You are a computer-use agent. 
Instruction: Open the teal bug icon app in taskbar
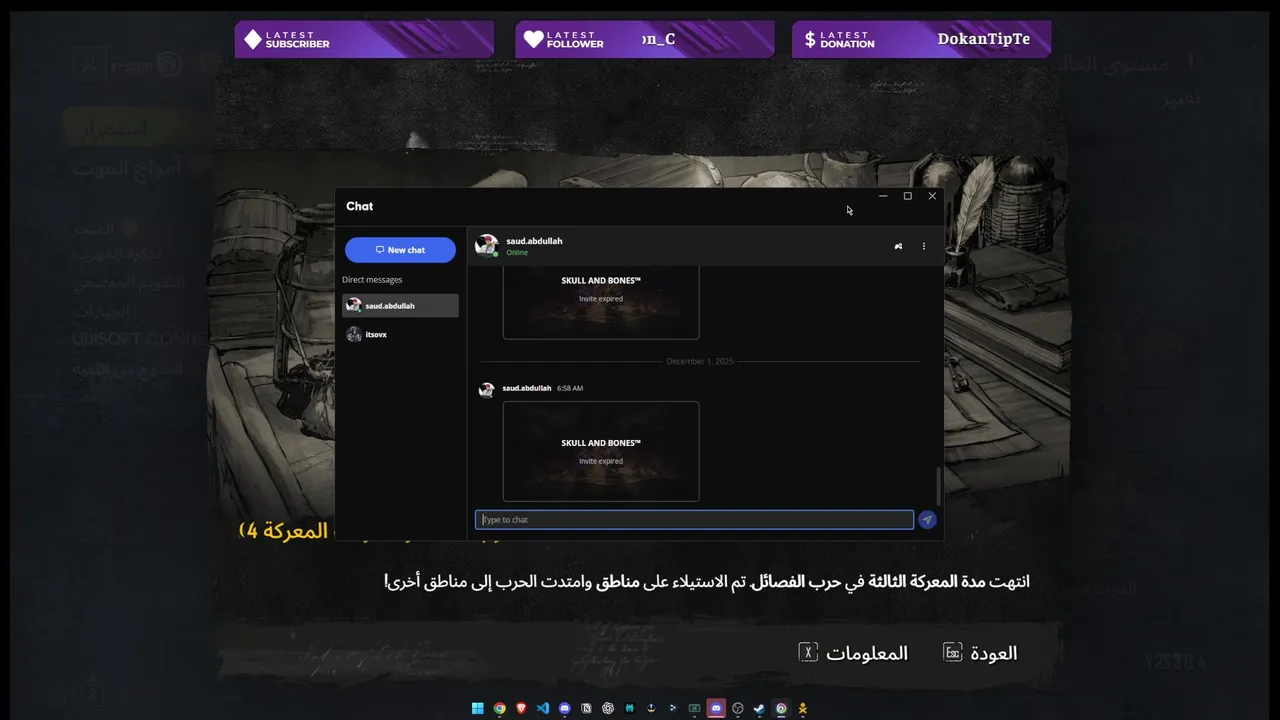[x=630, y=708]
